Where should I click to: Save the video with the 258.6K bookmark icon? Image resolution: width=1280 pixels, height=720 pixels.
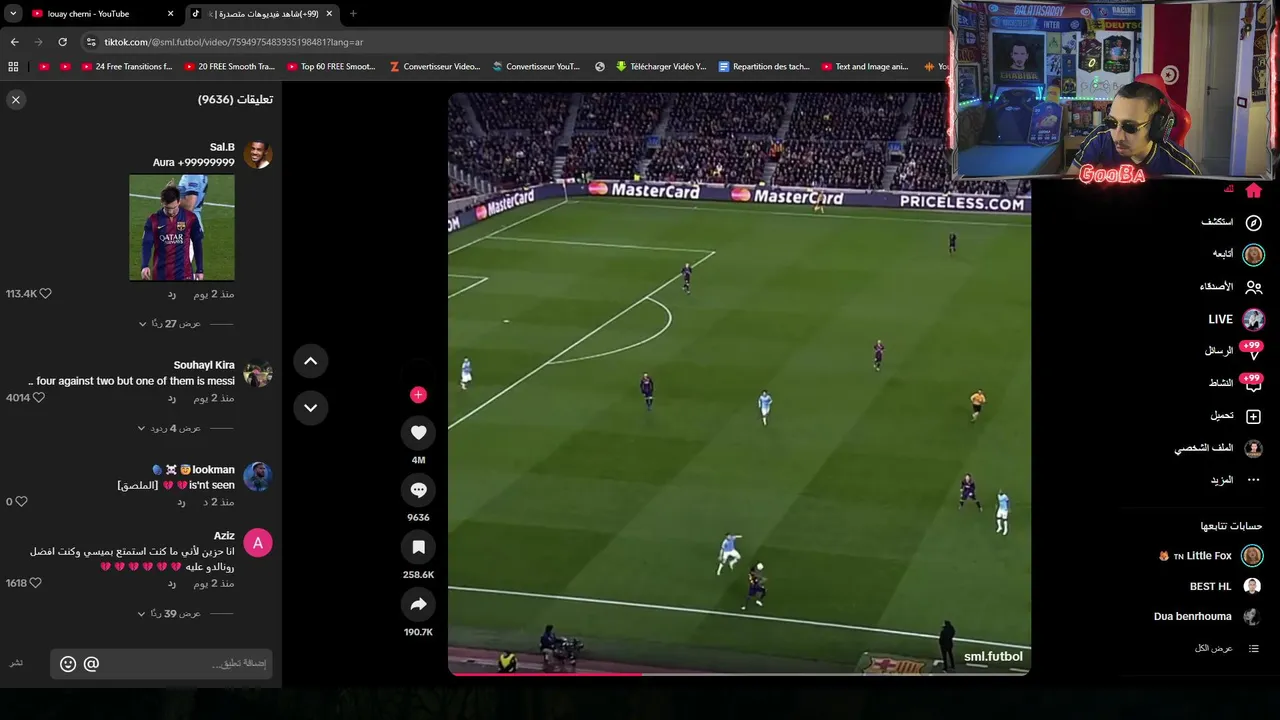(x=418, y=547)
